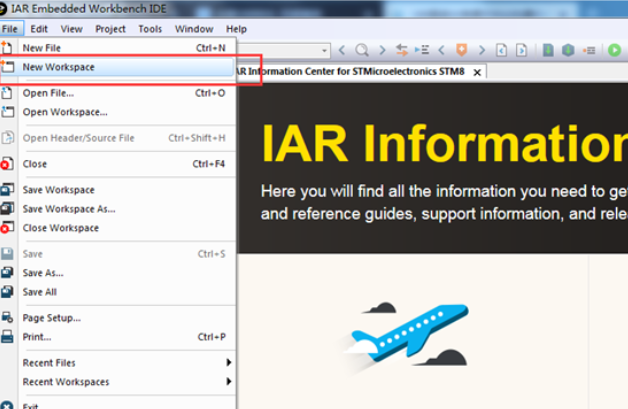This screenshot has height=409, width=628.
Task: Click the grayed Save entry with Ctrl+S
Action: coord(117,254)
